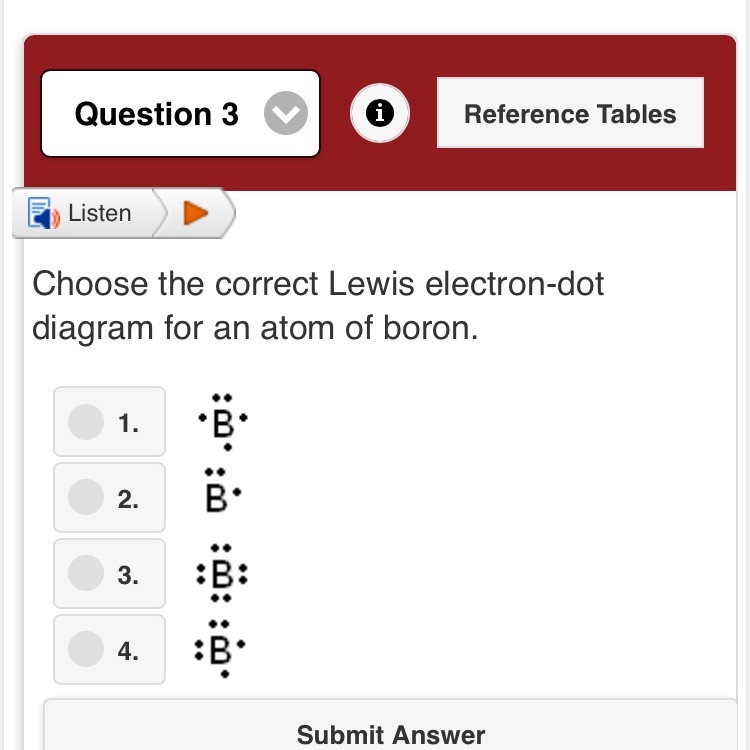Open the Question 3 dropdown selector
The width and height of the screenshot is (750, 750).
coord(180,114)
